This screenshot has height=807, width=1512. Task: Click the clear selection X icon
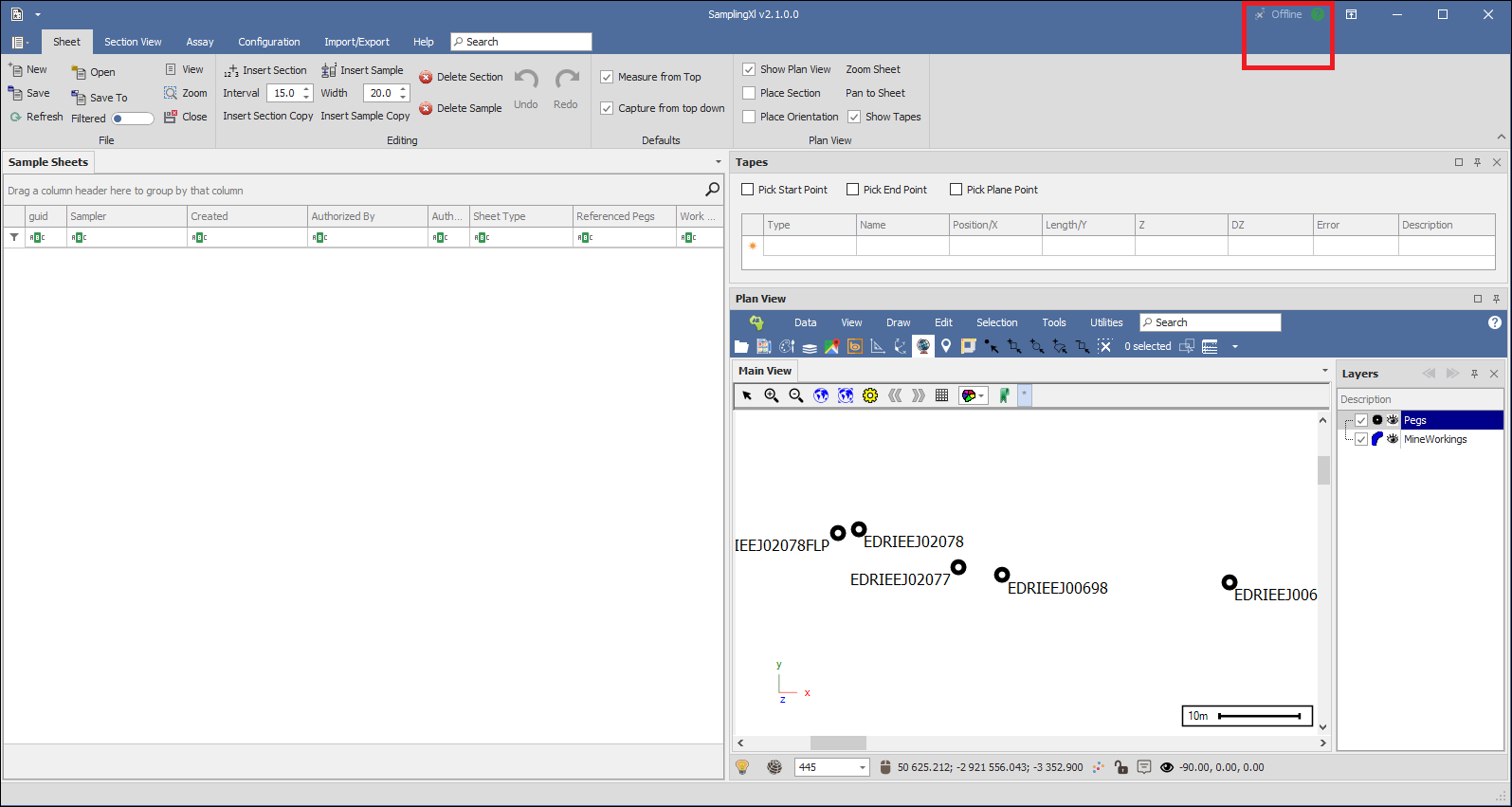[1104, 347]
